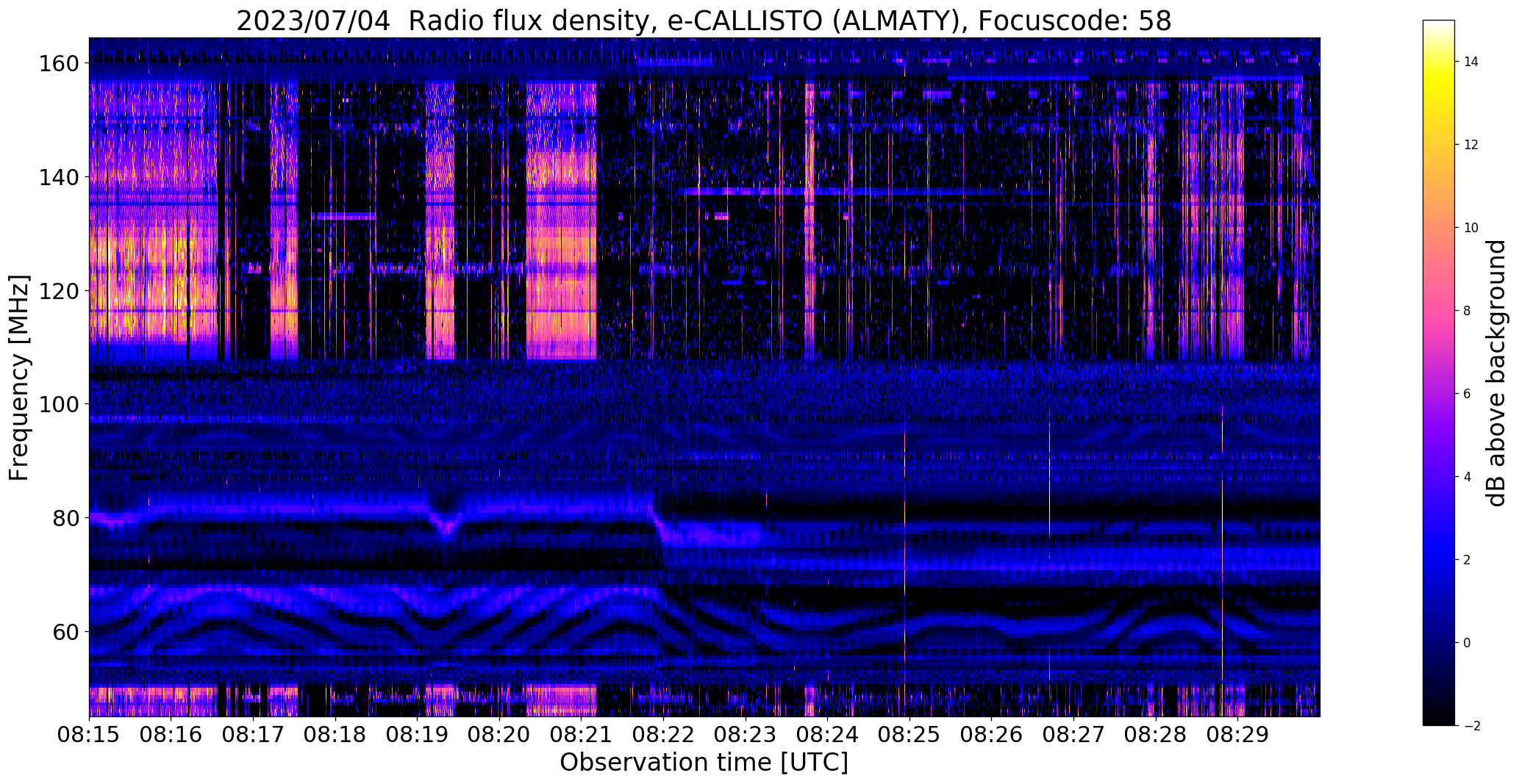Click the 08:22 time tick label
The width and height of the screenshot is (1519, 784).
point(664,736)
